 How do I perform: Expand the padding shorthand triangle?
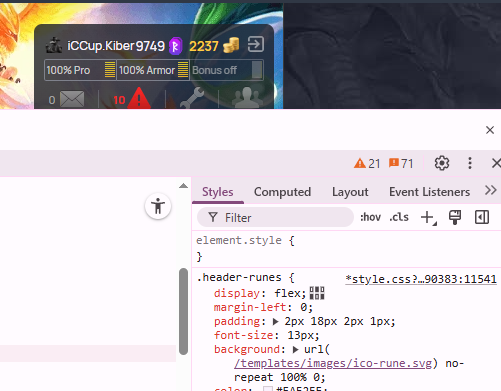275,322
